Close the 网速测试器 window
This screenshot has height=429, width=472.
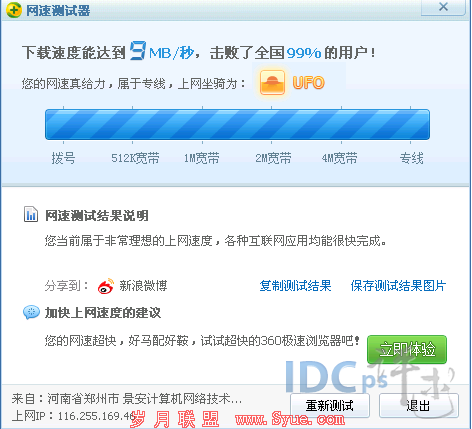click(x=443, y=7)
